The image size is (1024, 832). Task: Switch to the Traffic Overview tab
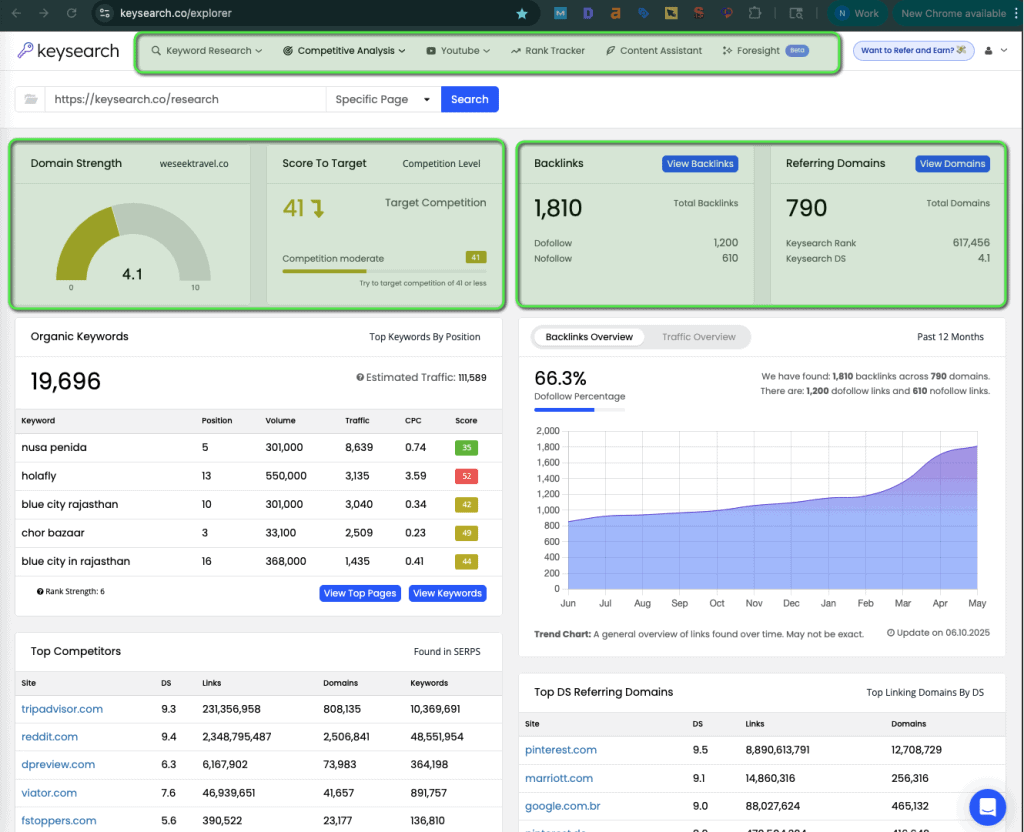point(698,337)
